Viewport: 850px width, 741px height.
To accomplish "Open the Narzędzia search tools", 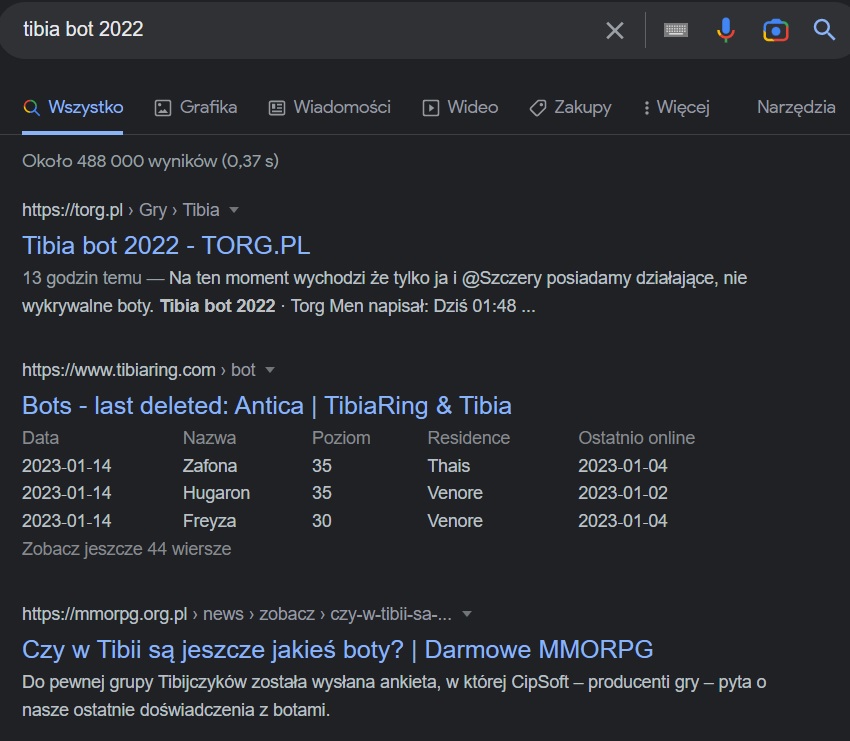I will click(796, 107).
